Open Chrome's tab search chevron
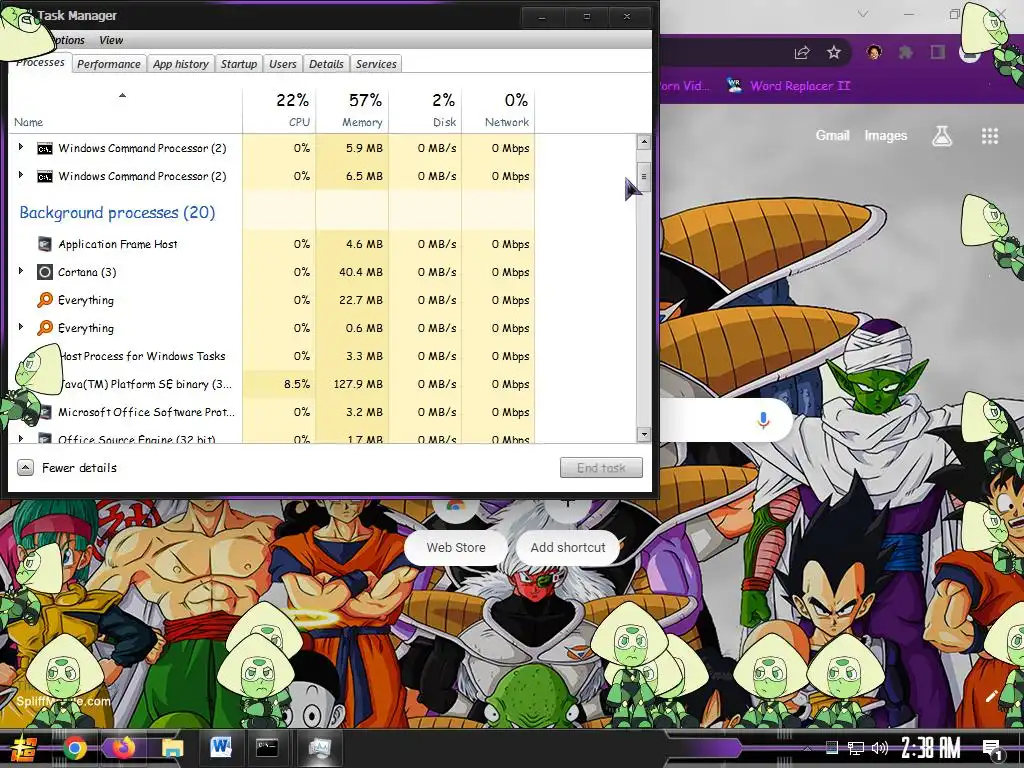 point(863,14)
